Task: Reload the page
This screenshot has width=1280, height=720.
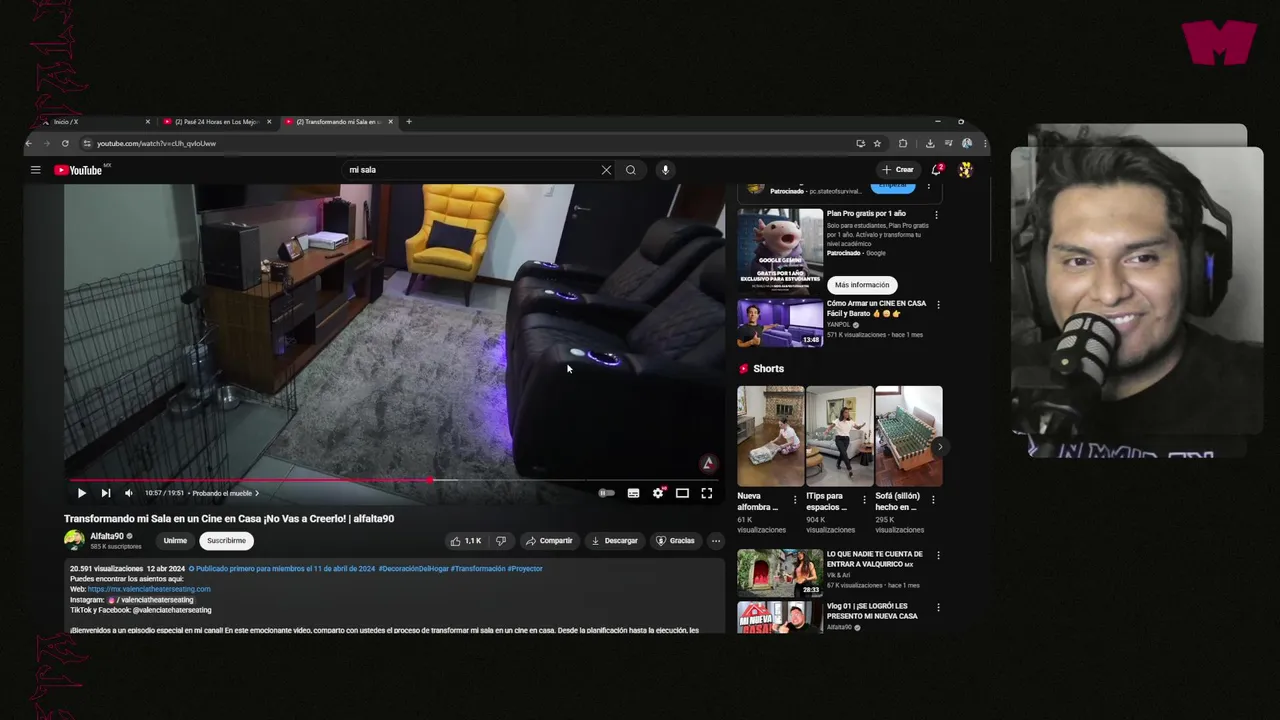Action: coord(65,143)
